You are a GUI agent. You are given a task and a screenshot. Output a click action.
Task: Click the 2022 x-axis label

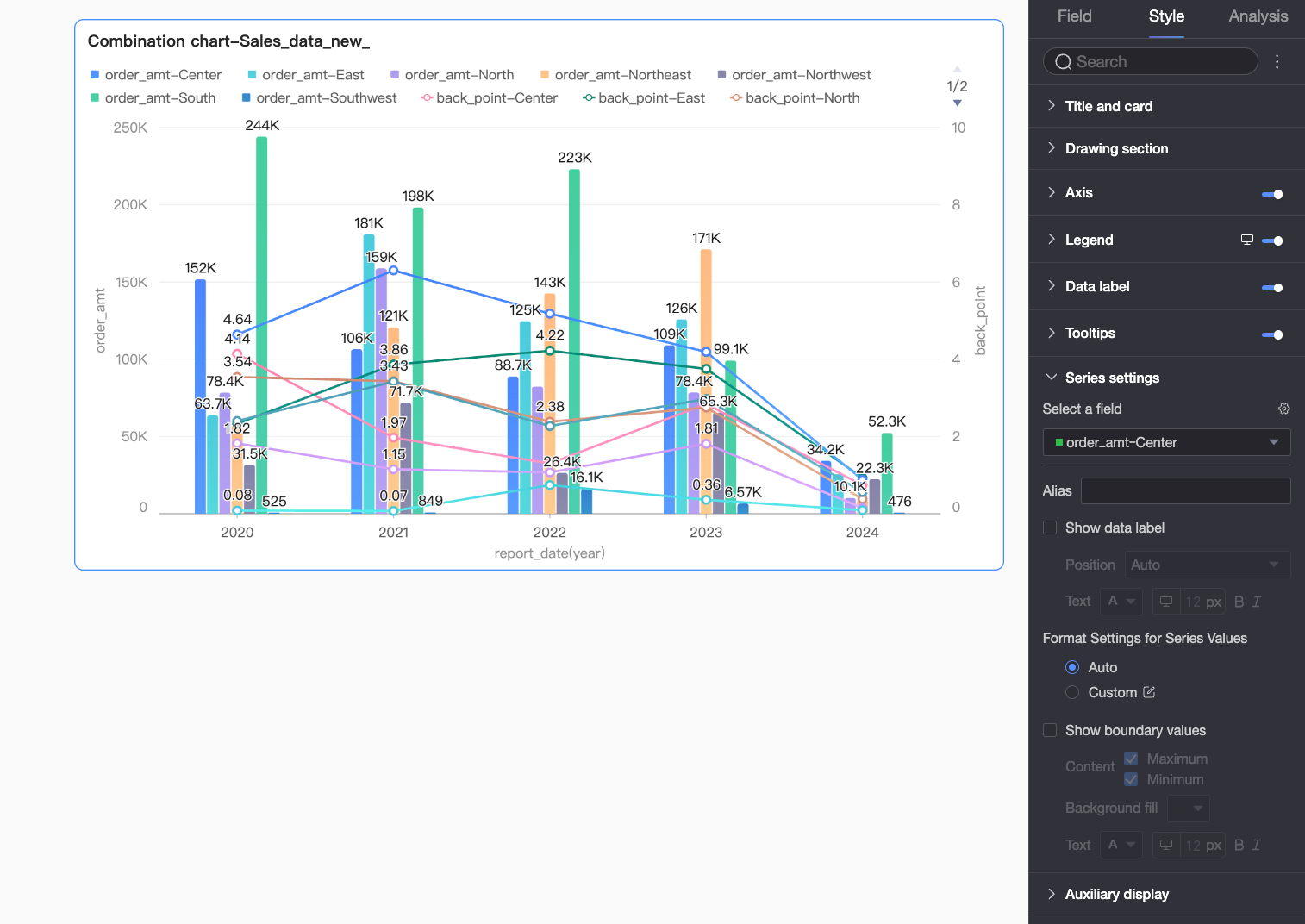[x=550, y=533]
